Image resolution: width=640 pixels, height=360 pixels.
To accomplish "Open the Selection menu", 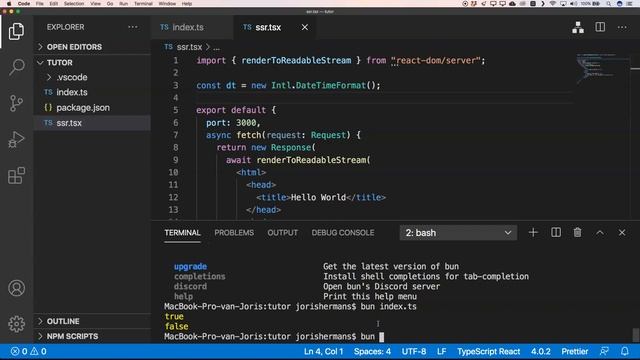I will tap(74, 4).
